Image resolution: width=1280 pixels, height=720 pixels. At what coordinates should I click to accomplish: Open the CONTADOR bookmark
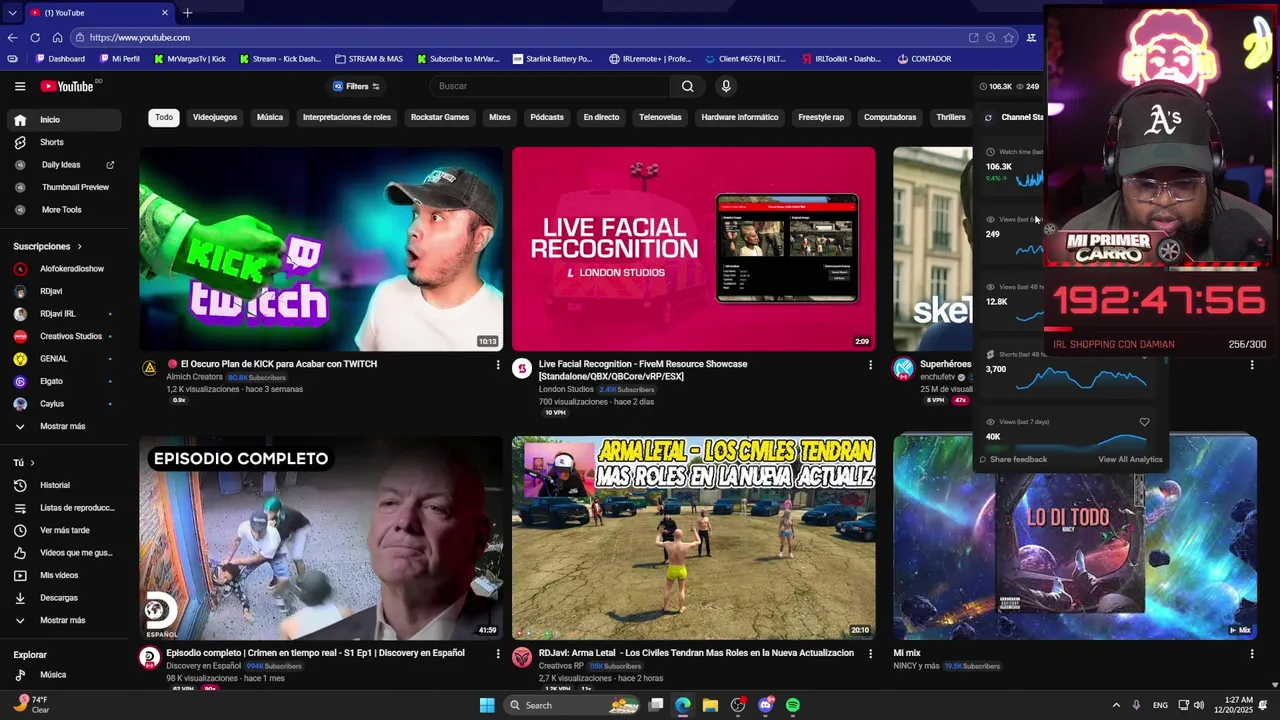point(924,59)
